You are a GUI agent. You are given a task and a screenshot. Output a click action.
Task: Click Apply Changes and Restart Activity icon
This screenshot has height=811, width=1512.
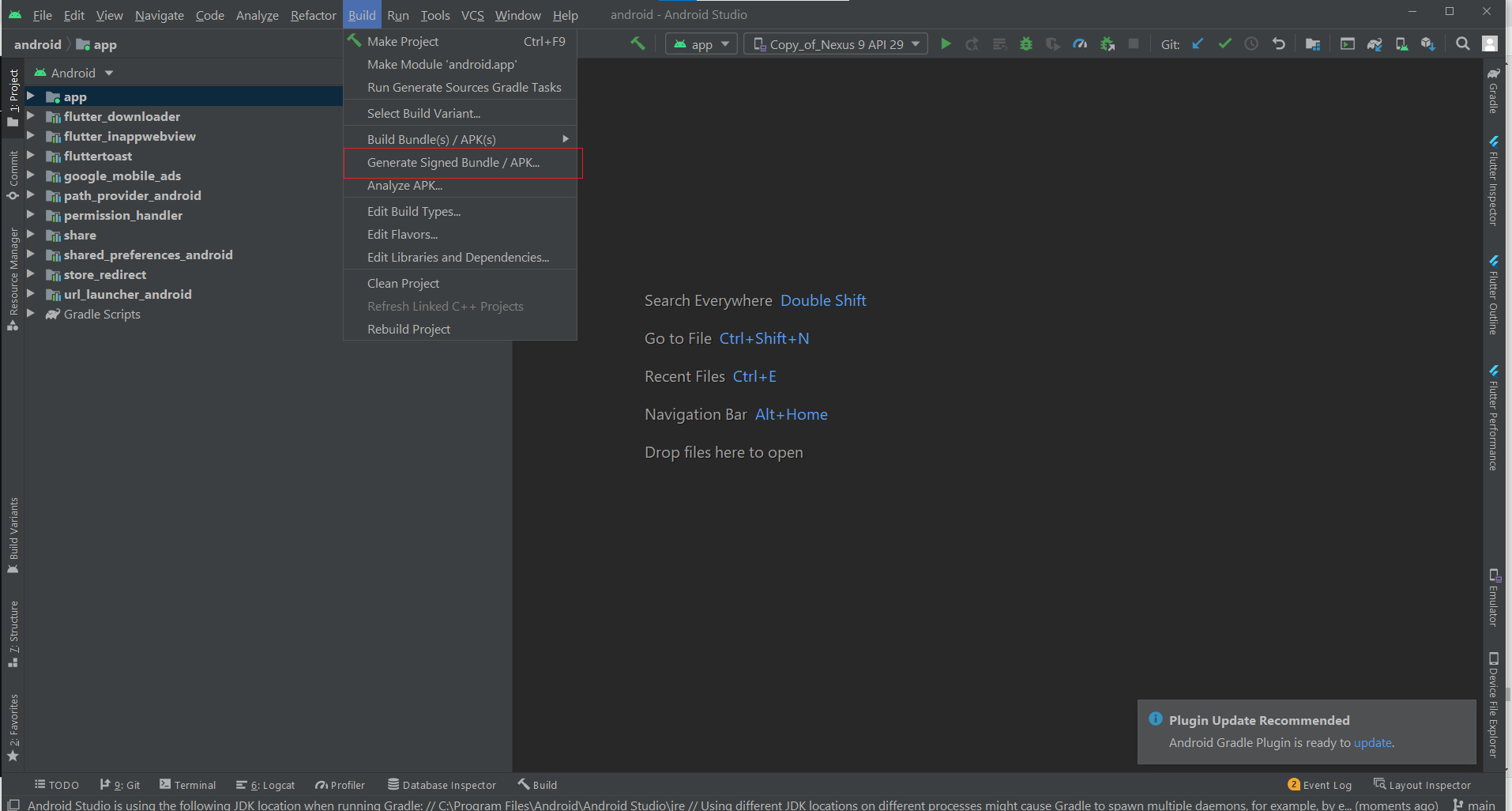[972, 44]
